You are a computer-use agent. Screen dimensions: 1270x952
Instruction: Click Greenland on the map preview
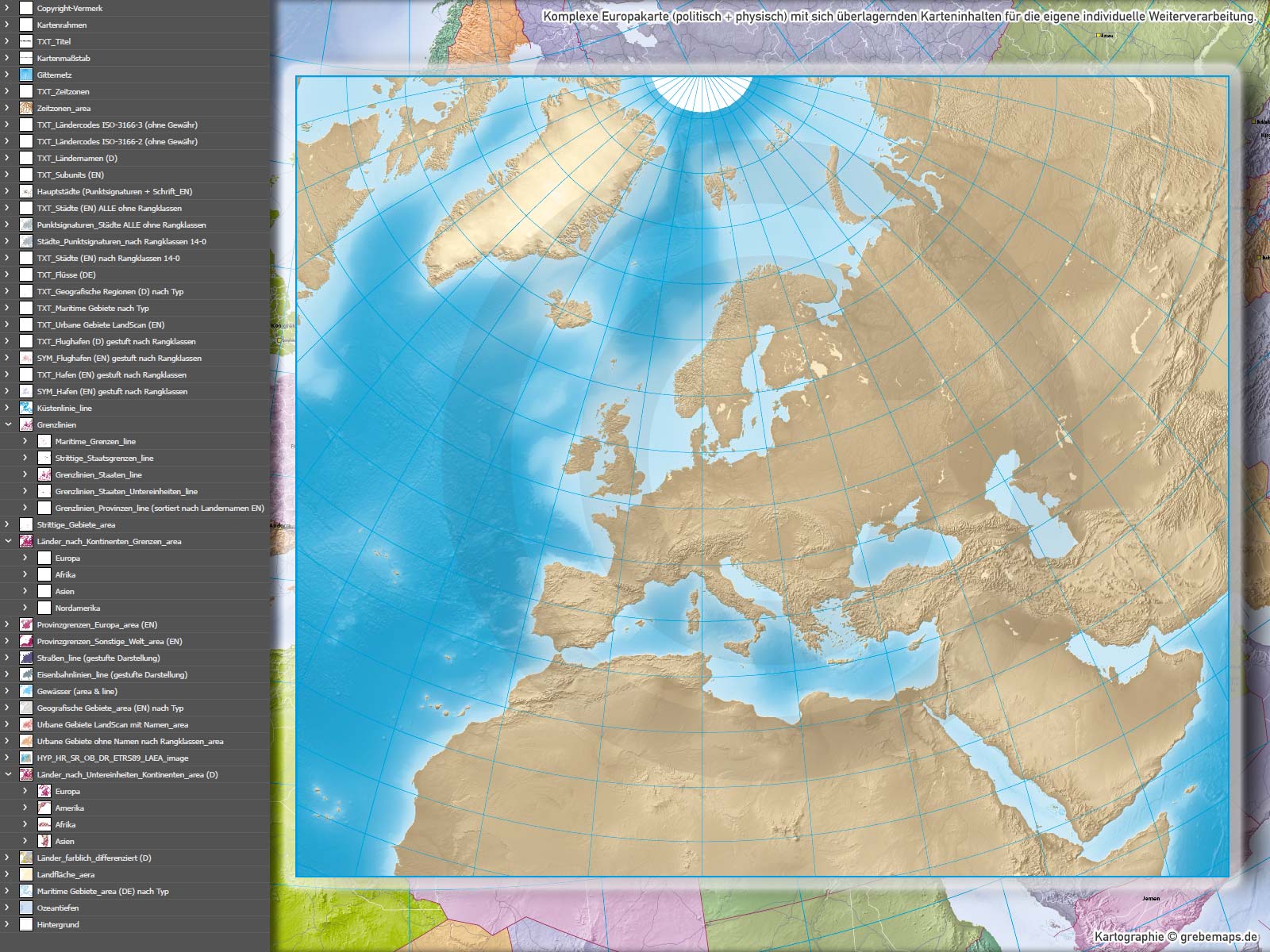[508, 190]
